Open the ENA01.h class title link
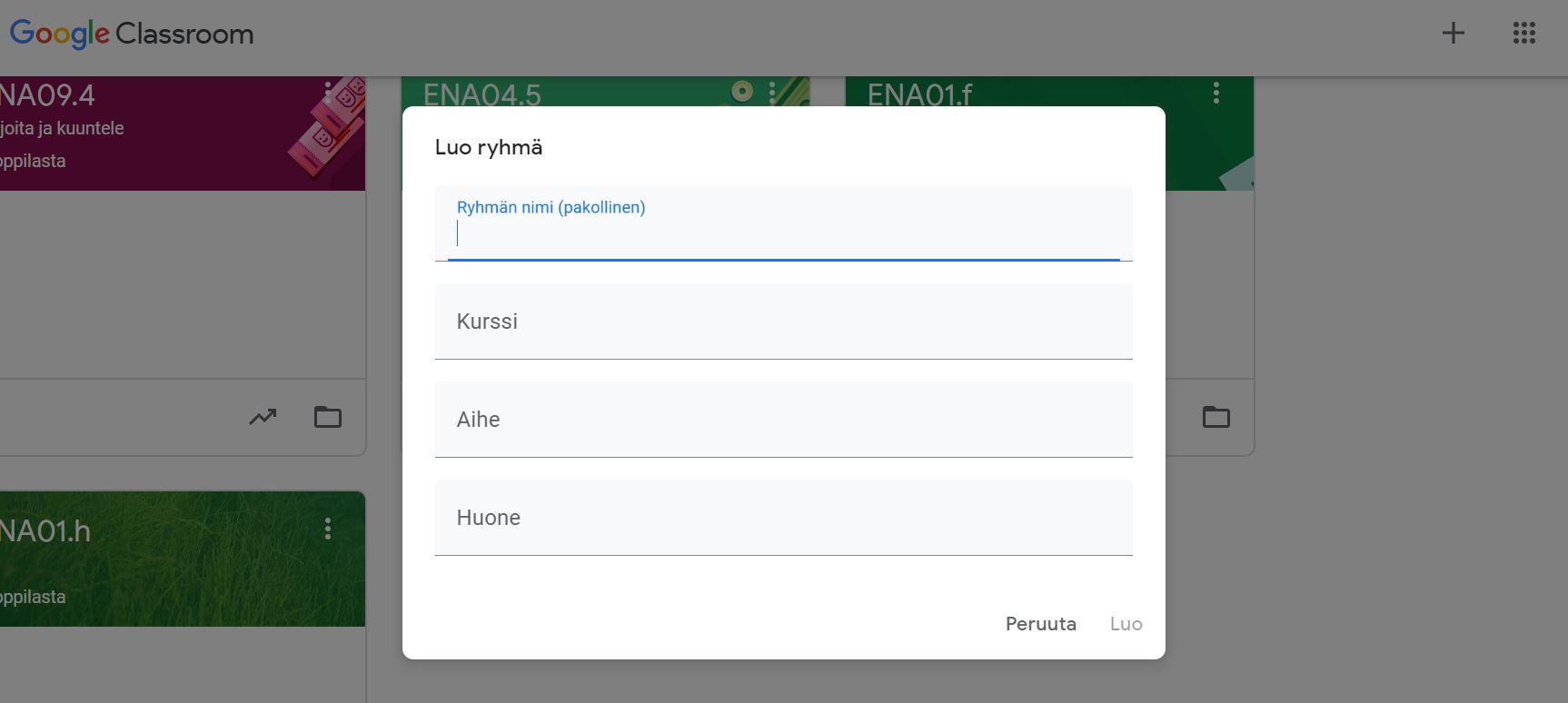This screenshot has width=1568, height=703. coord(45,531)
